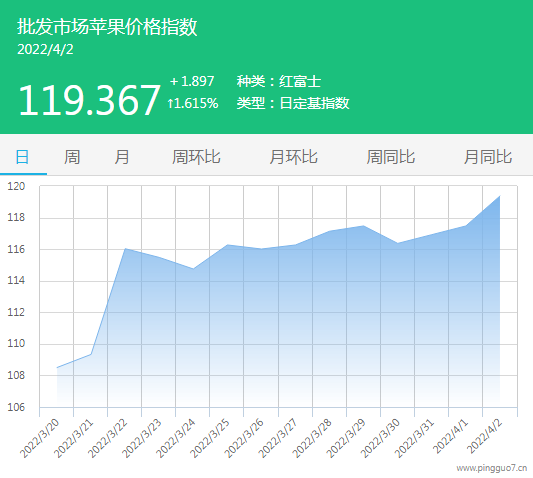533x478 pixels.
Task: Click the x-axis label 2022/3/22
Action: (107, 439)
